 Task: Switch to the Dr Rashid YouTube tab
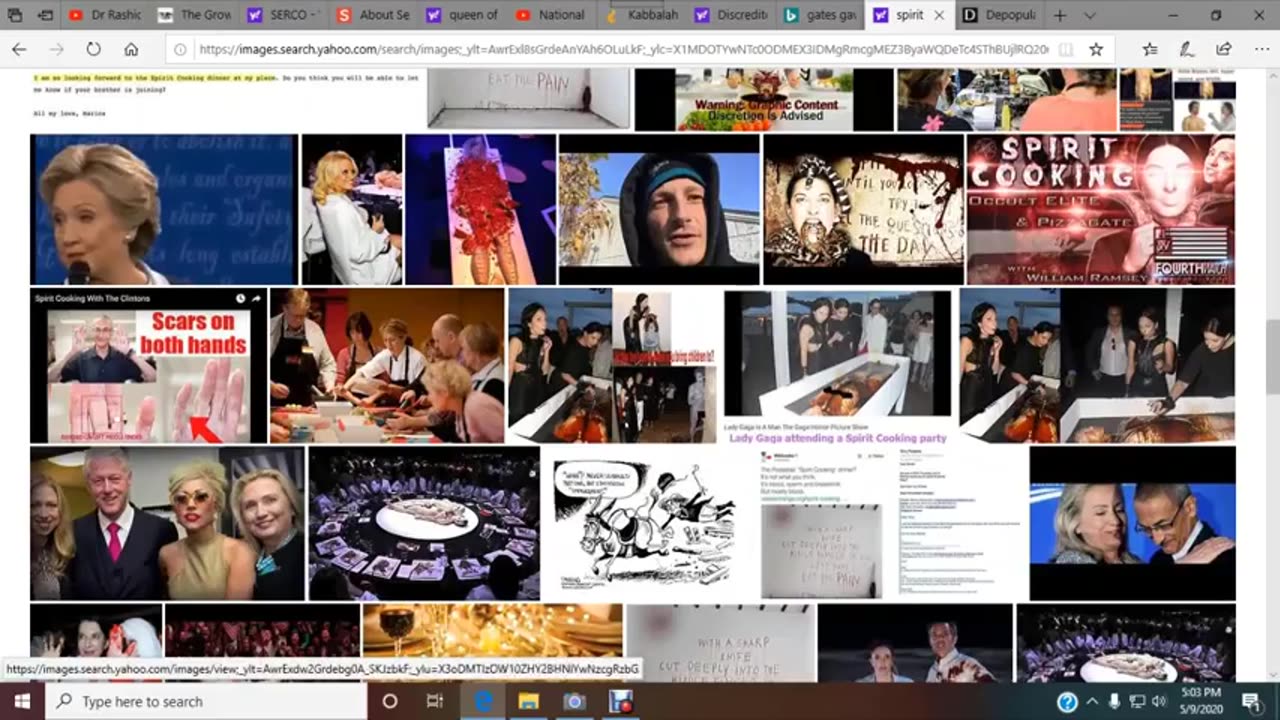pyautogui.click(x=104, y=15)
